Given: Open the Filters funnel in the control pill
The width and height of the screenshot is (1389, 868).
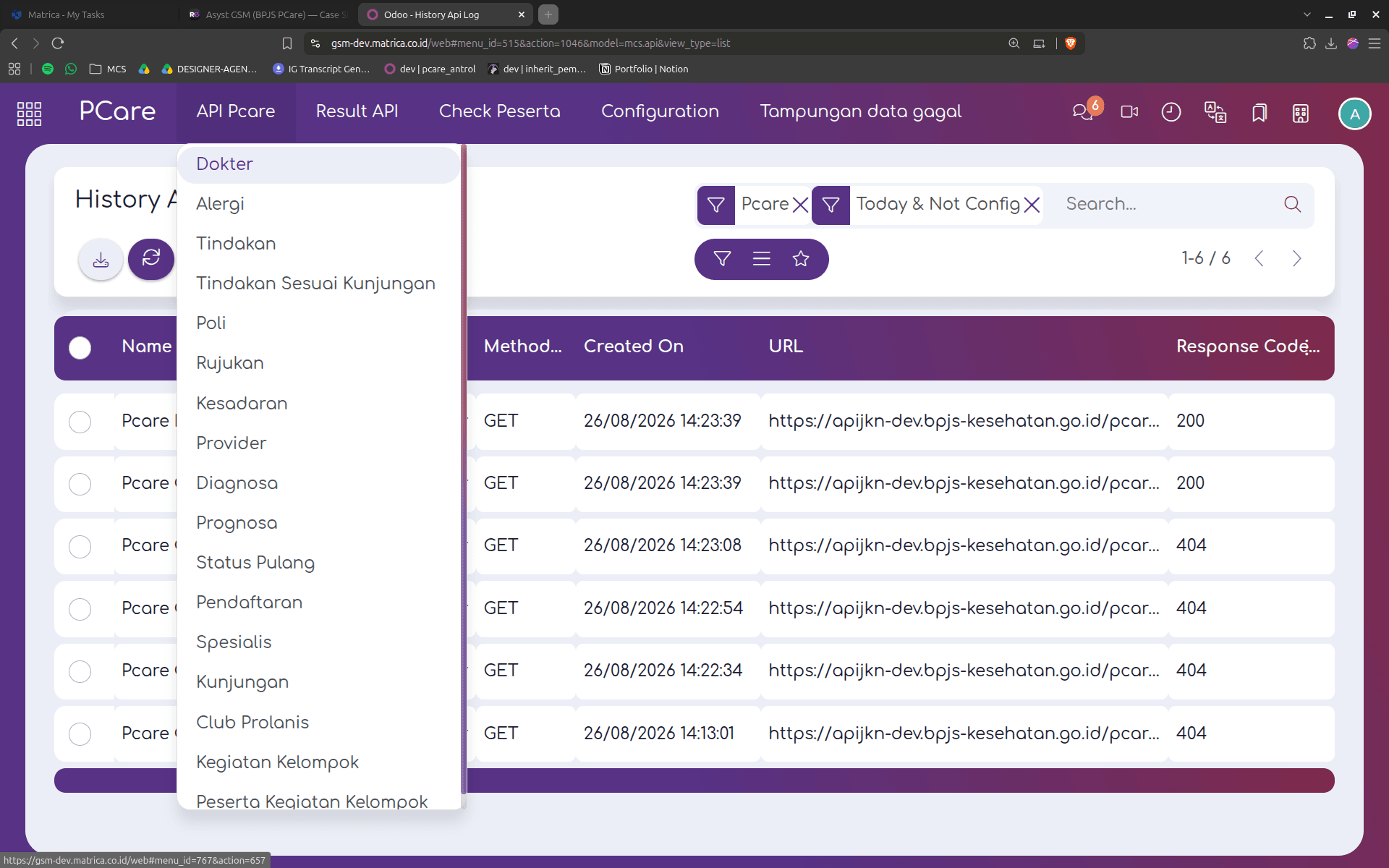Looking at the screenshot, I should click(722, 258).
